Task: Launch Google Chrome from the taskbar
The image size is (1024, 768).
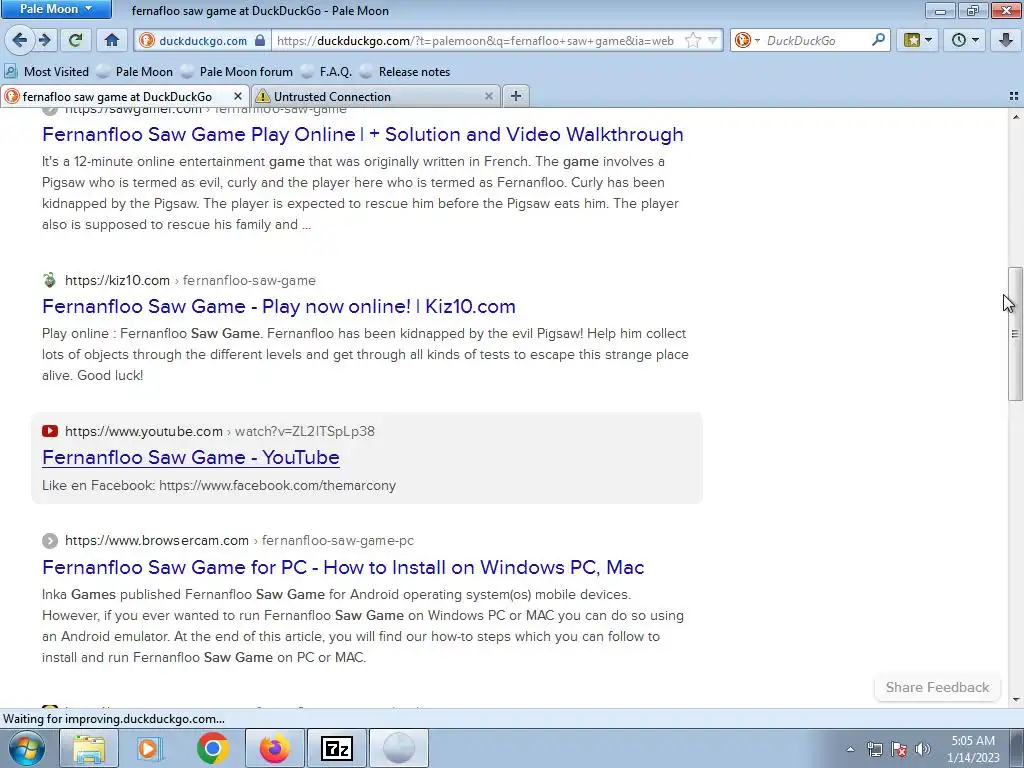Action: (x=212, y=748)
